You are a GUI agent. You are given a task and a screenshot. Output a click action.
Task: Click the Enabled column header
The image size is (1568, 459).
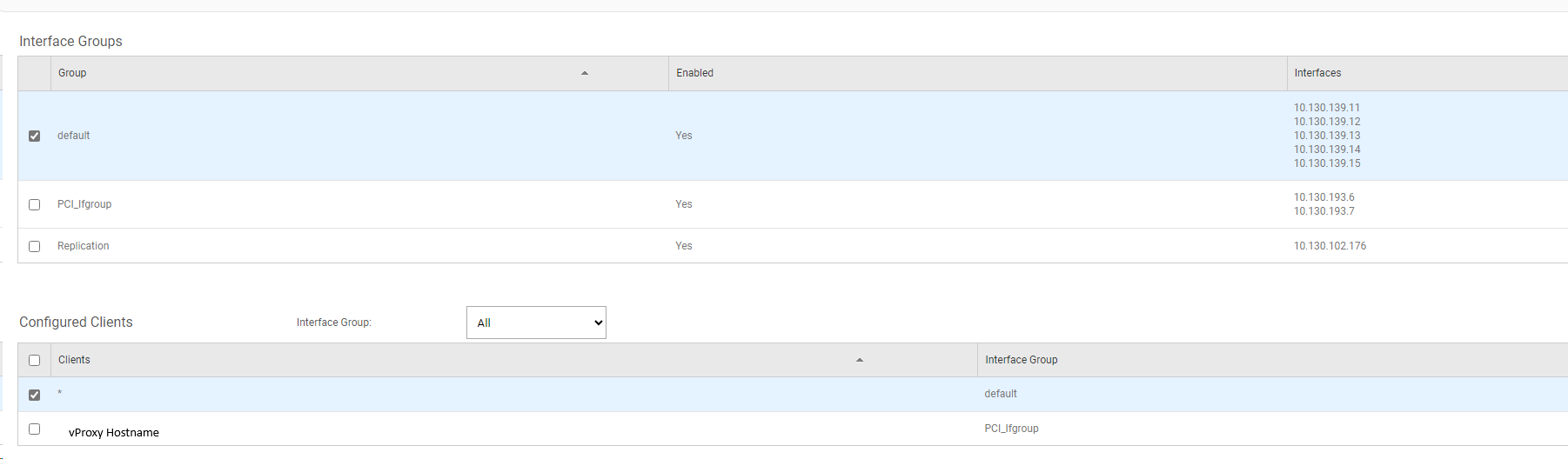tap(694, 73)
